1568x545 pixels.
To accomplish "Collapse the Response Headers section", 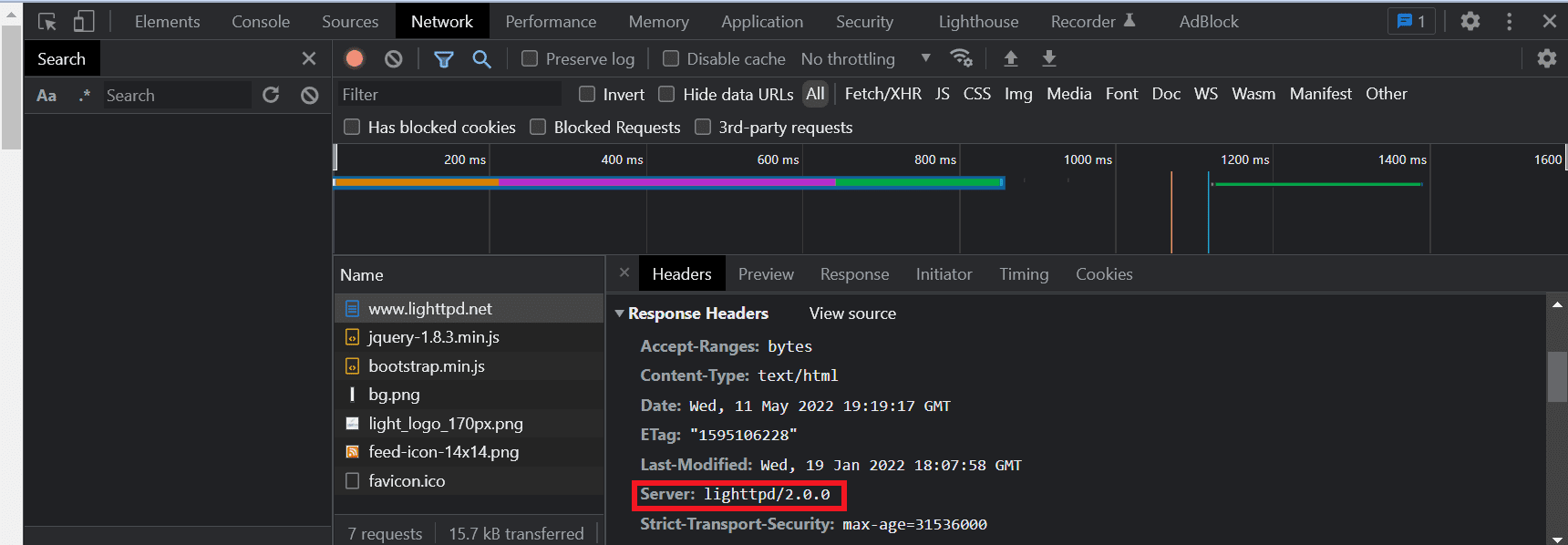I will (x=620, y=314).
